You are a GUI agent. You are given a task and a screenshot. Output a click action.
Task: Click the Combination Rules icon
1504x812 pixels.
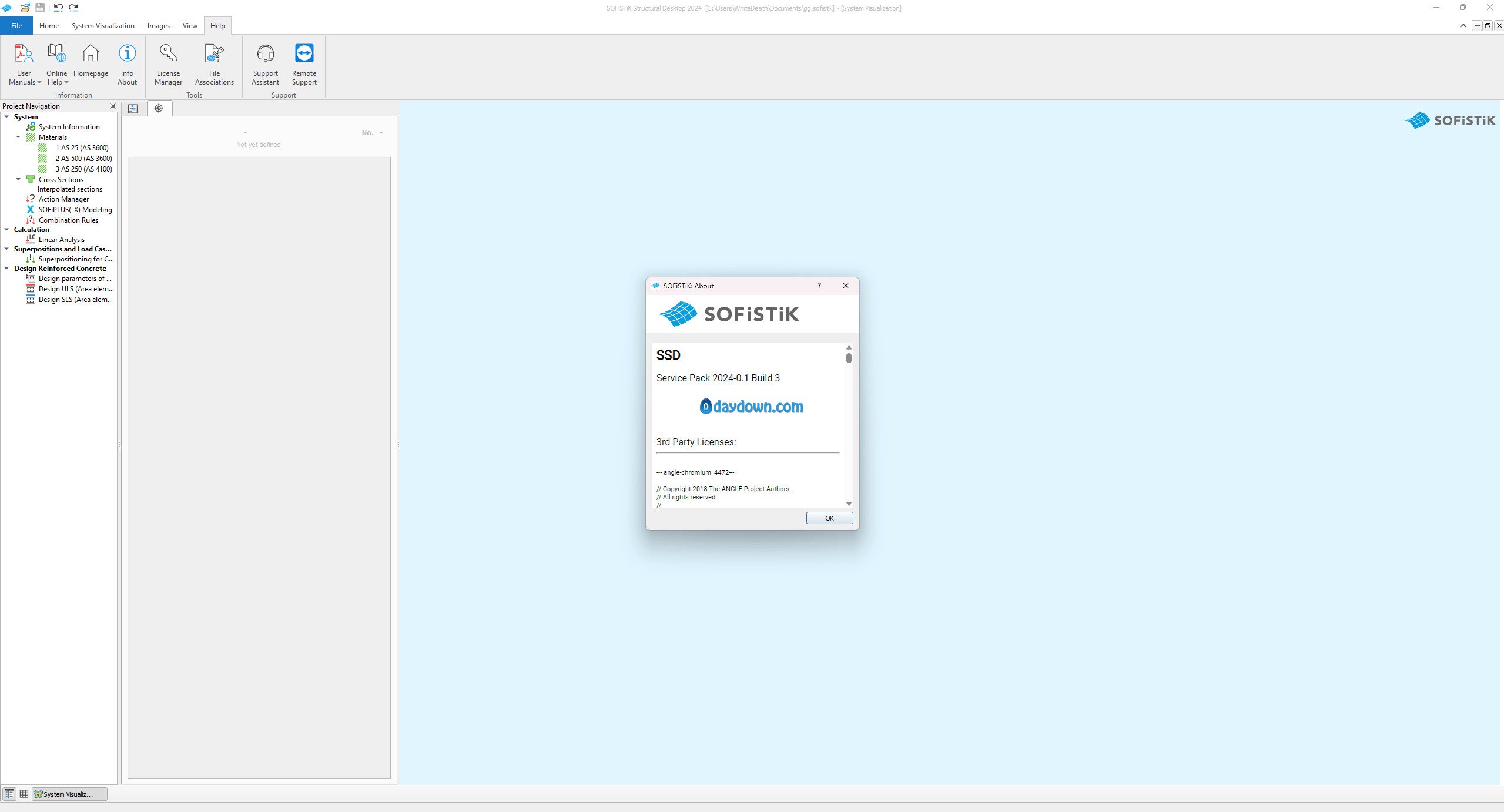[x=31, y=220]
